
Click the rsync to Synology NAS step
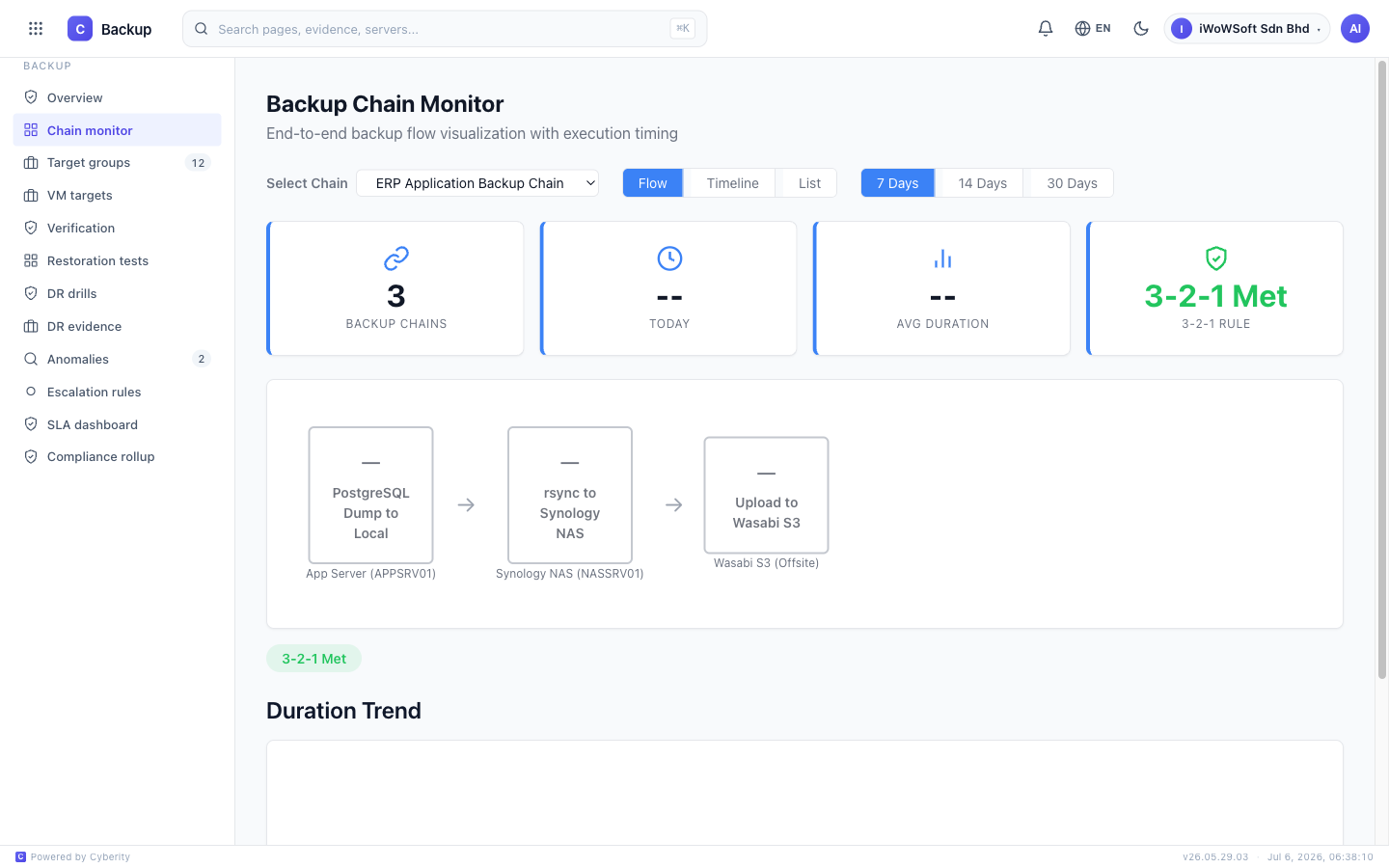(570, 495)
